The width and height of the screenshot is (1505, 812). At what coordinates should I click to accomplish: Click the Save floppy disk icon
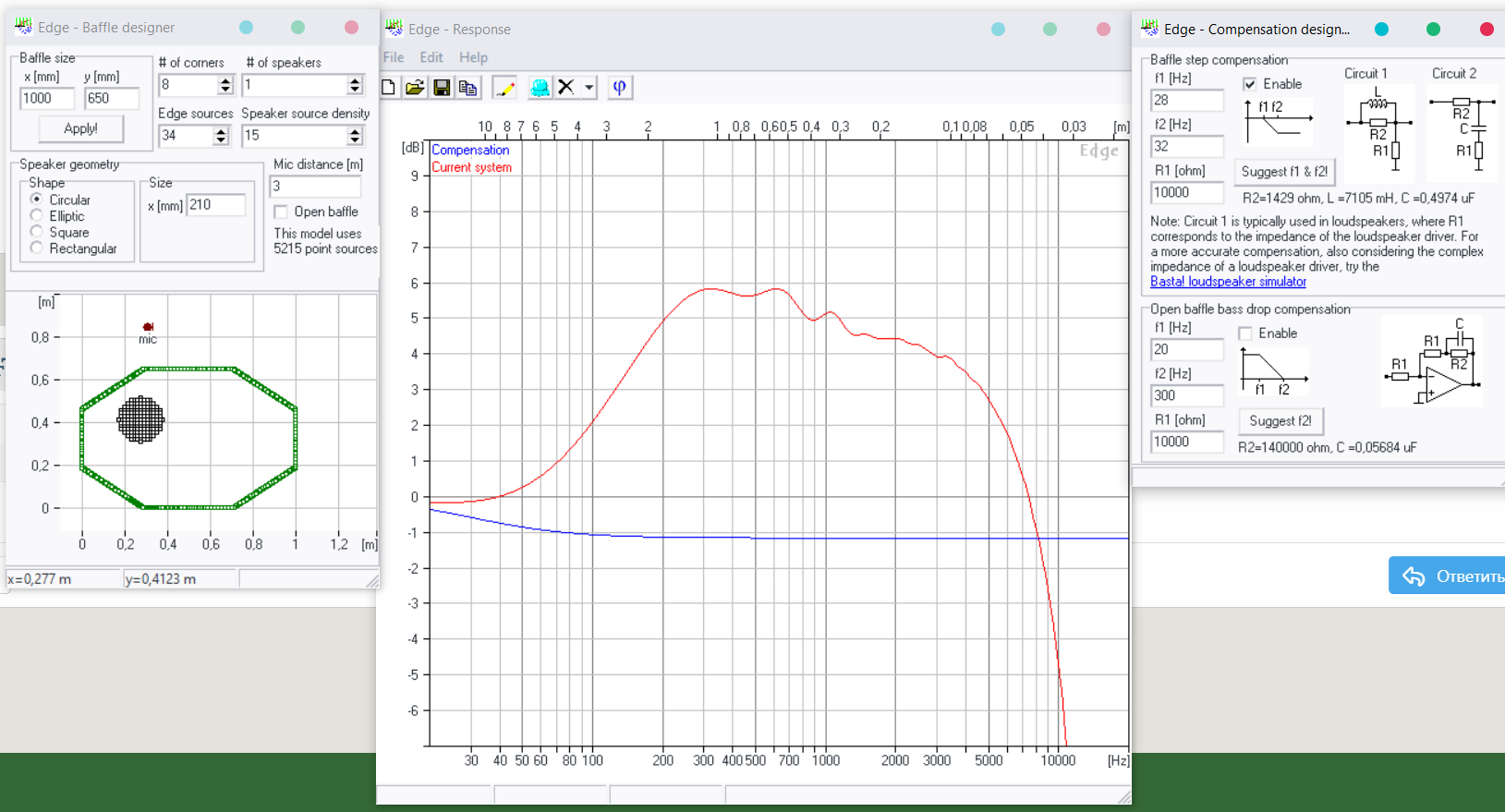[442, 87]
